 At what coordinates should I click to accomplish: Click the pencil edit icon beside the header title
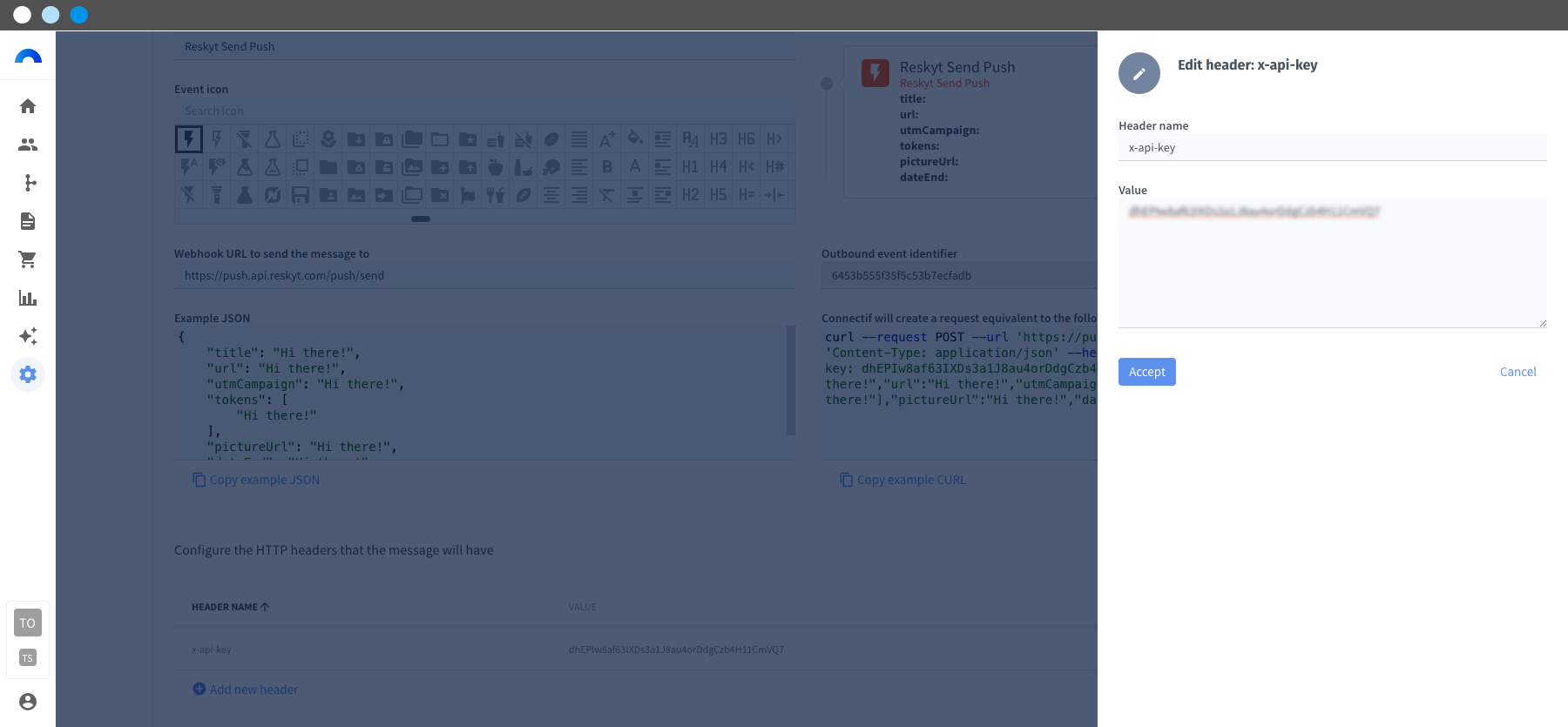point(1139,73)
